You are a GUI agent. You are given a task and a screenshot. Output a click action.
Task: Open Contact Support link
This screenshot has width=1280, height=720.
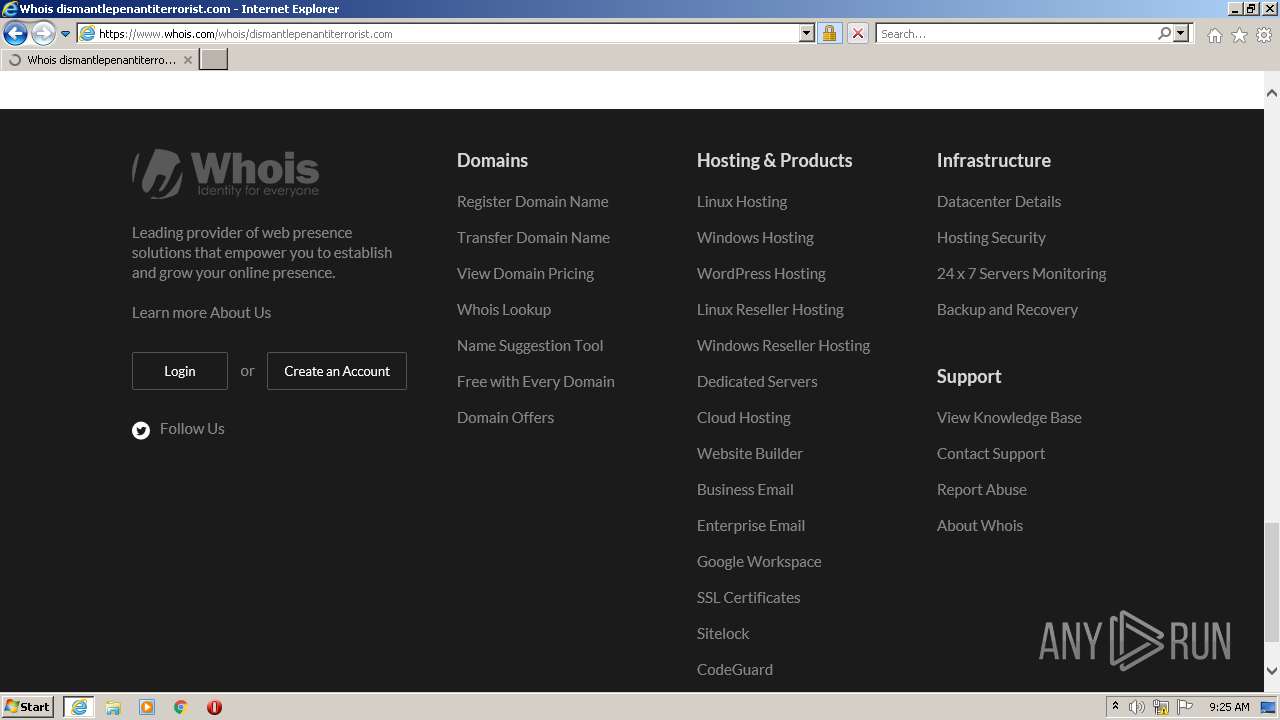(991, 453)
